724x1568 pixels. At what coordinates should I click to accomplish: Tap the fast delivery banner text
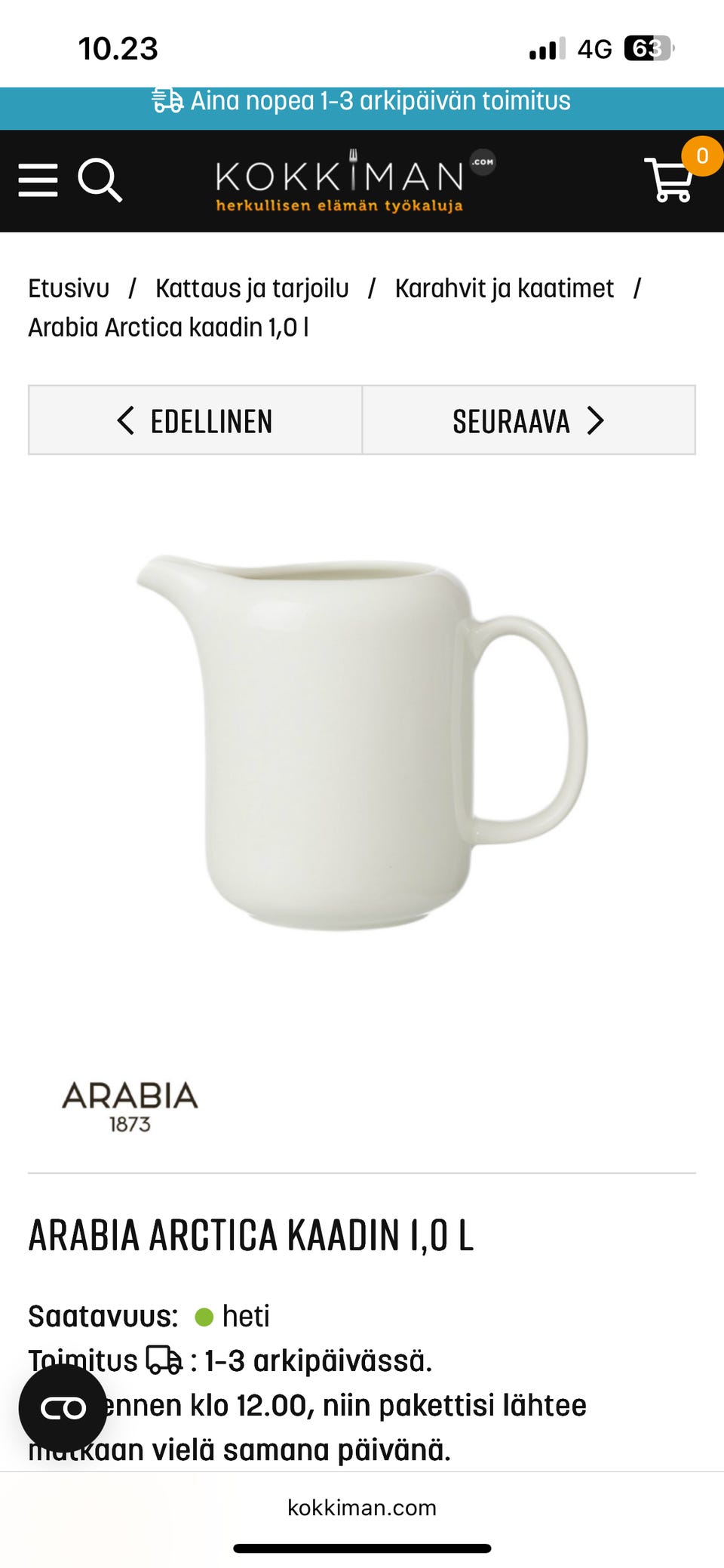pos(380,100)
